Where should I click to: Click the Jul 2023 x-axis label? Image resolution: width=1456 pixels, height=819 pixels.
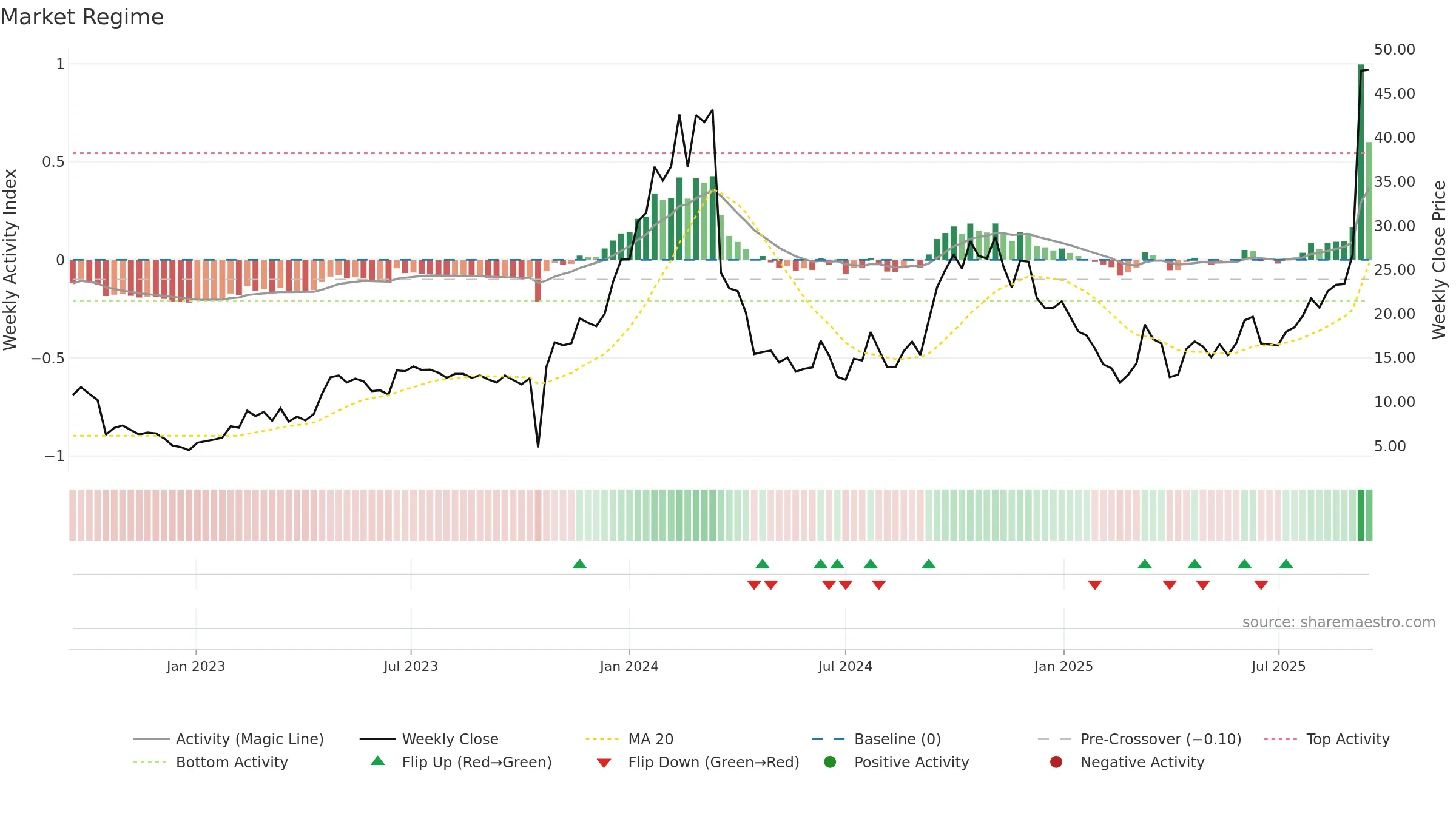(411, 666)
